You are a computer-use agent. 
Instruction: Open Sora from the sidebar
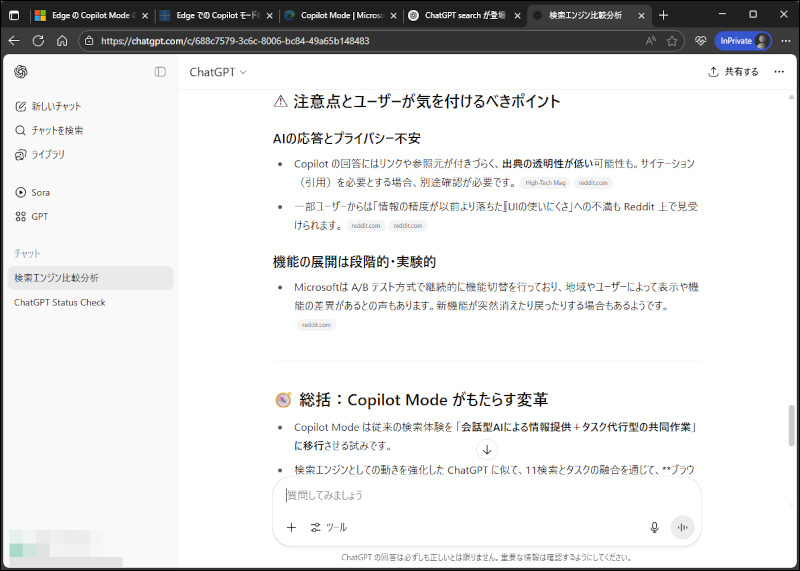click(40, 192)
